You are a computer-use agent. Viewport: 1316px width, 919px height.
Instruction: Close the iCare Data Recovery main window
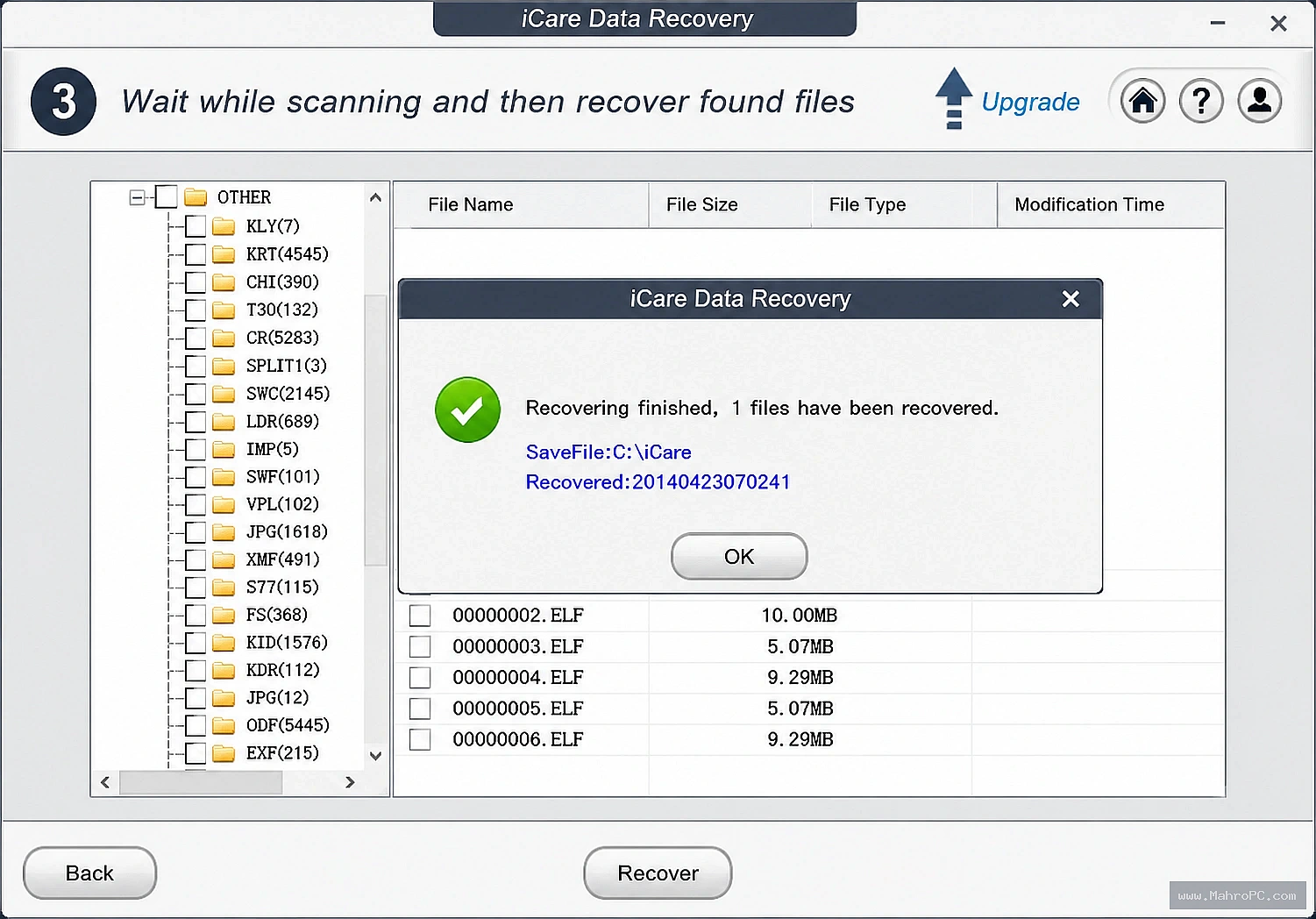(1278, 24)
